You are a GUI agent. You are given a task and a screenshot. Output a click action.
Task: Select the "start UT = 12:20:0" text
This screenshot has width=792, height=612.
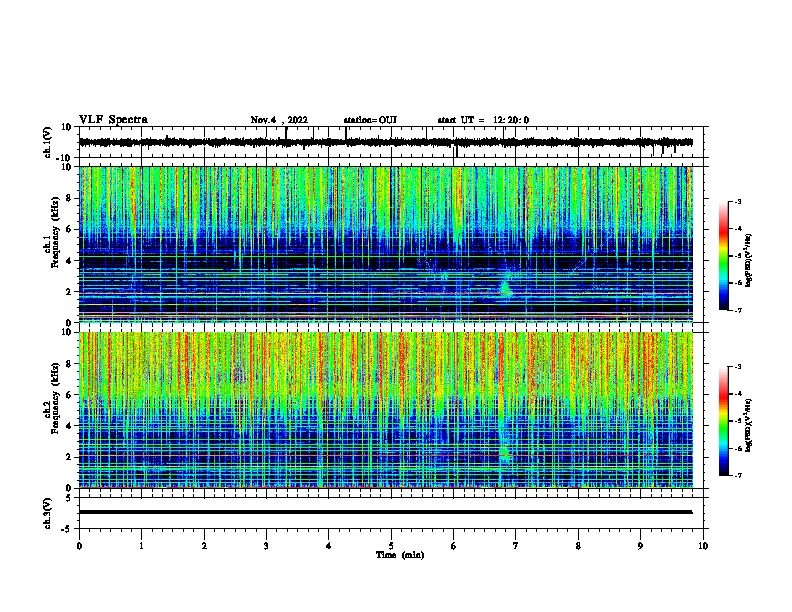point(483,120)
